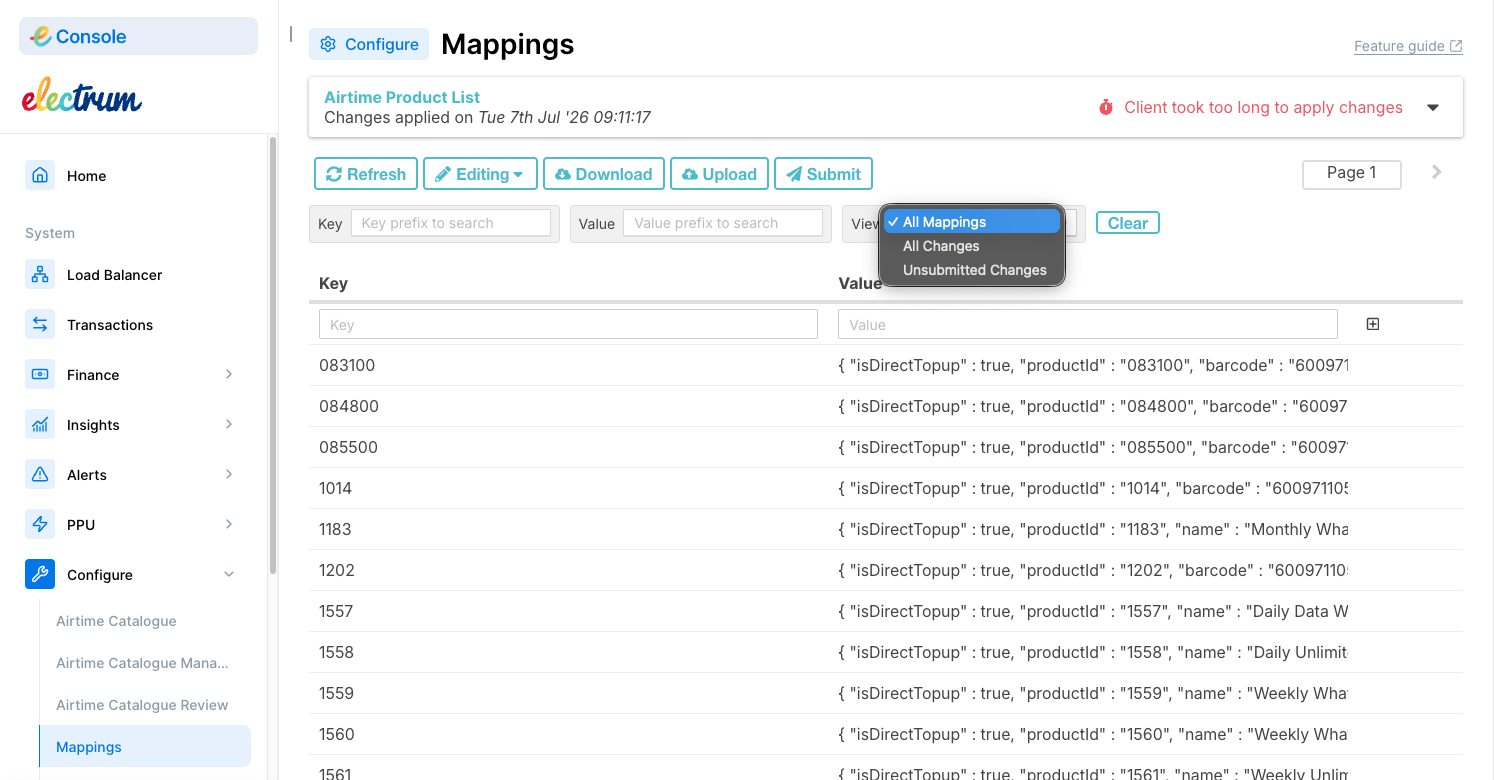Viewport: 1494px width, 780px height.
Task: Click the Configure wrench icon in sidebar
Action: pyautogui.click(x=40, y=574)
